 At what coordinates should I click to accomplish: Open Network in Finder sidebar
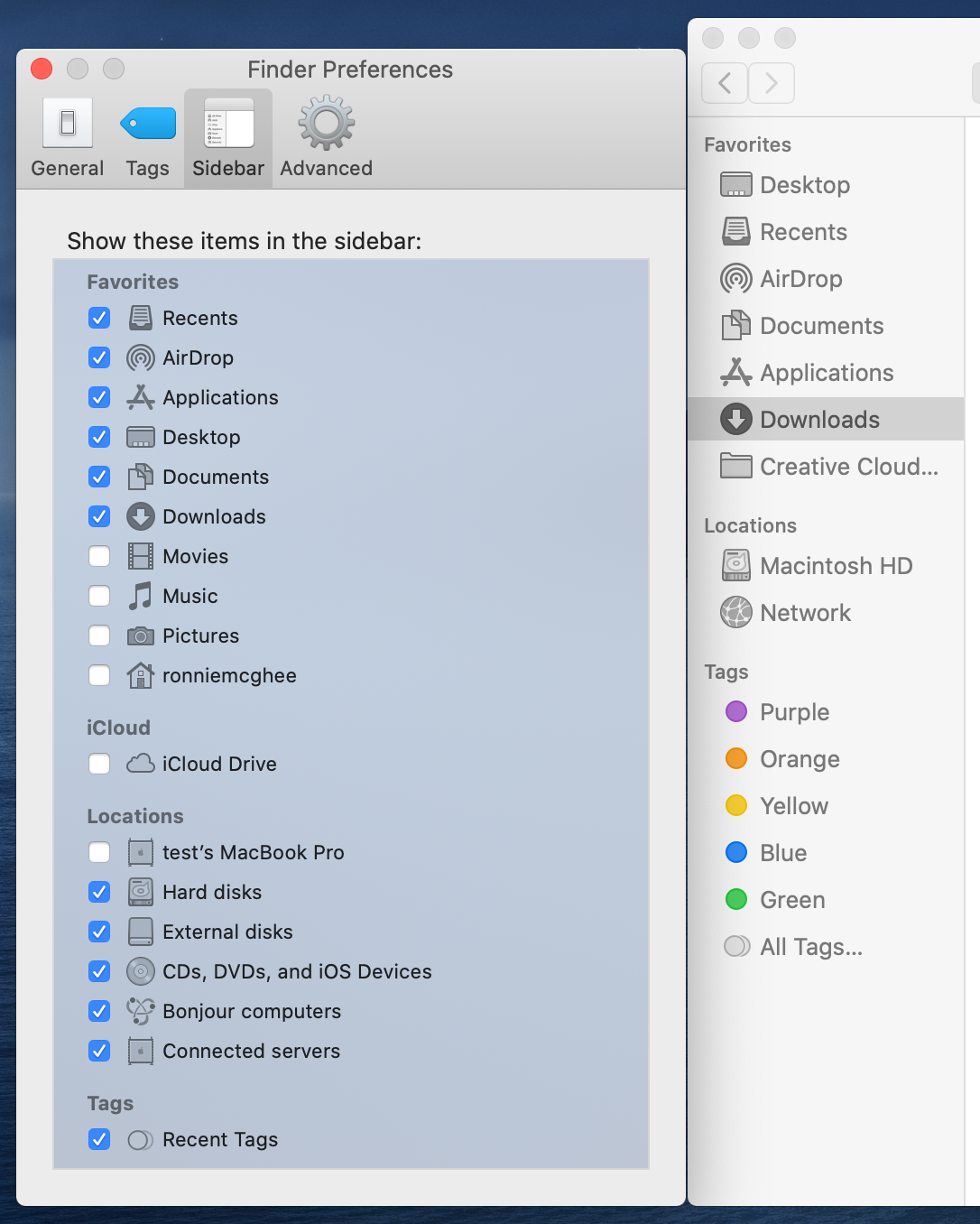coord(826,613)
